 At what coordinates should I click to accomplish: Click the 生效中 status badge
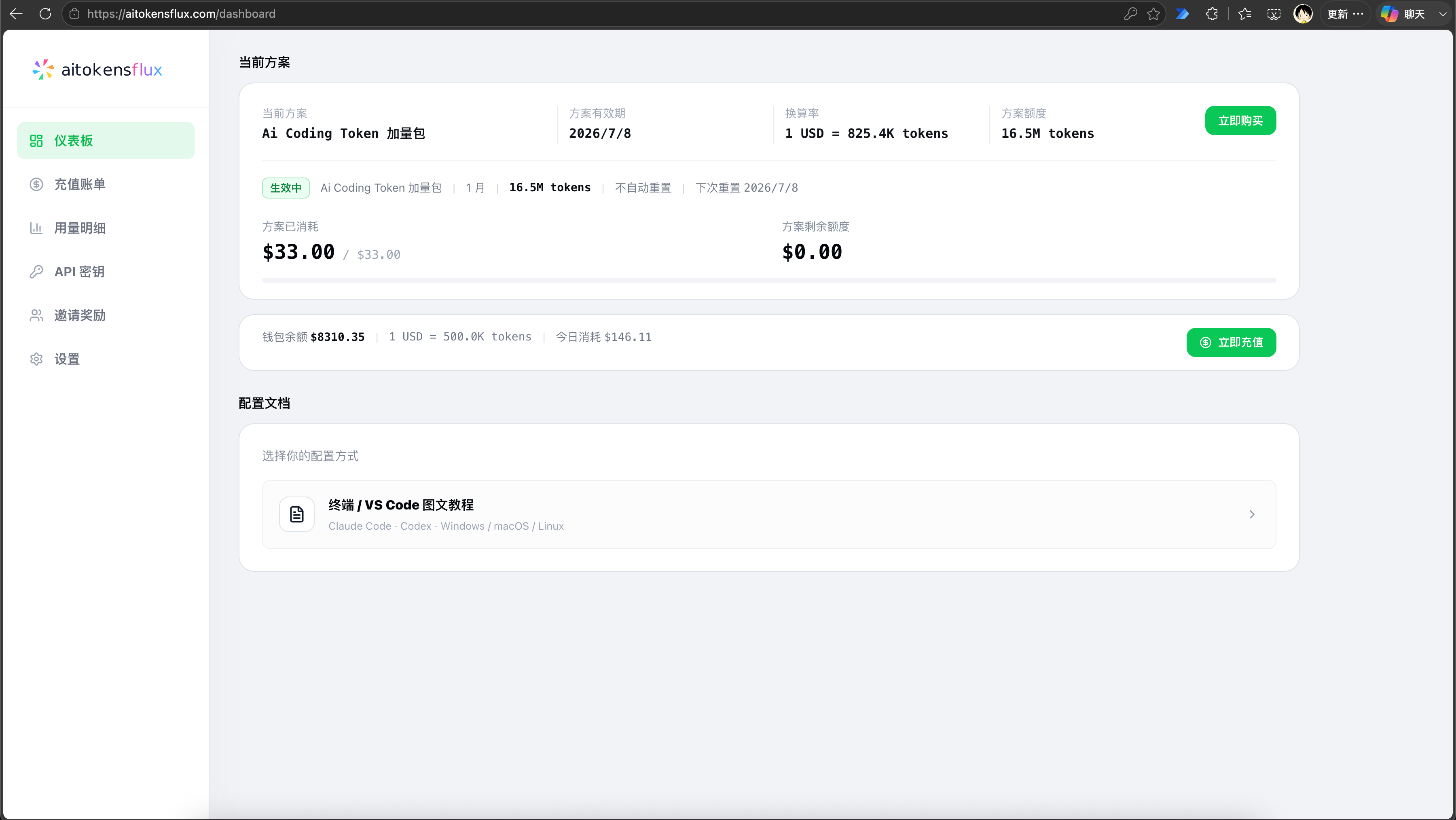click(286, 188)
